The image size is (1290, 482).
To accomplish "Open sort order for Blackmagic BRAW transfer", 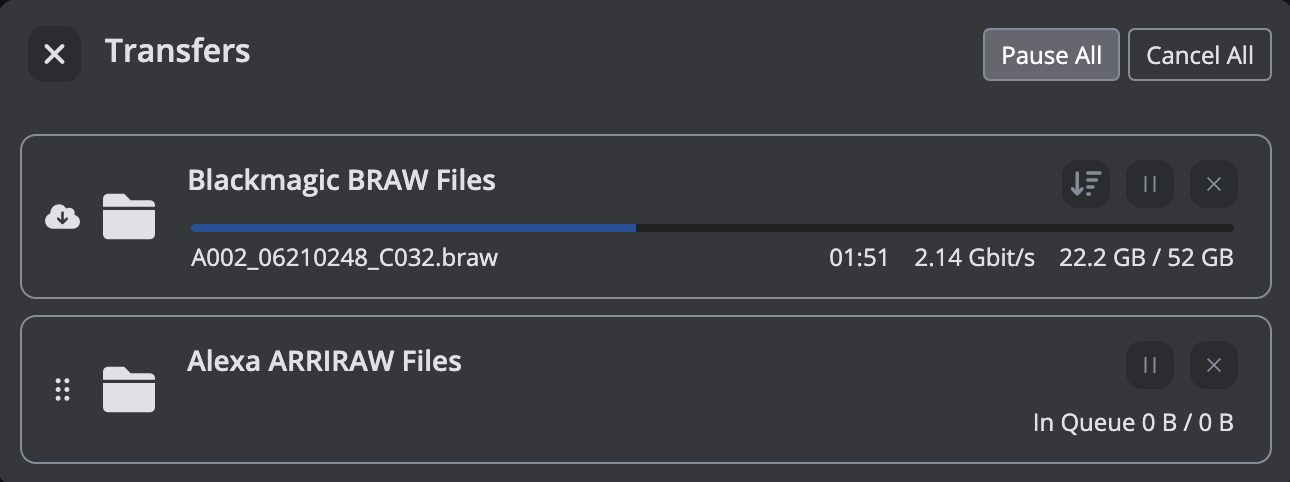I will click(x=1086, y=184).
